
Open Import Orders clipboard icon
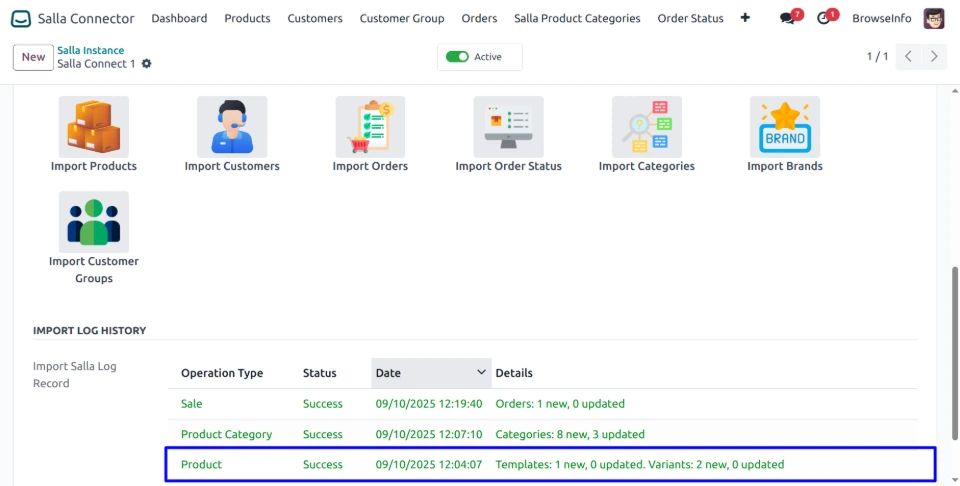370,126
